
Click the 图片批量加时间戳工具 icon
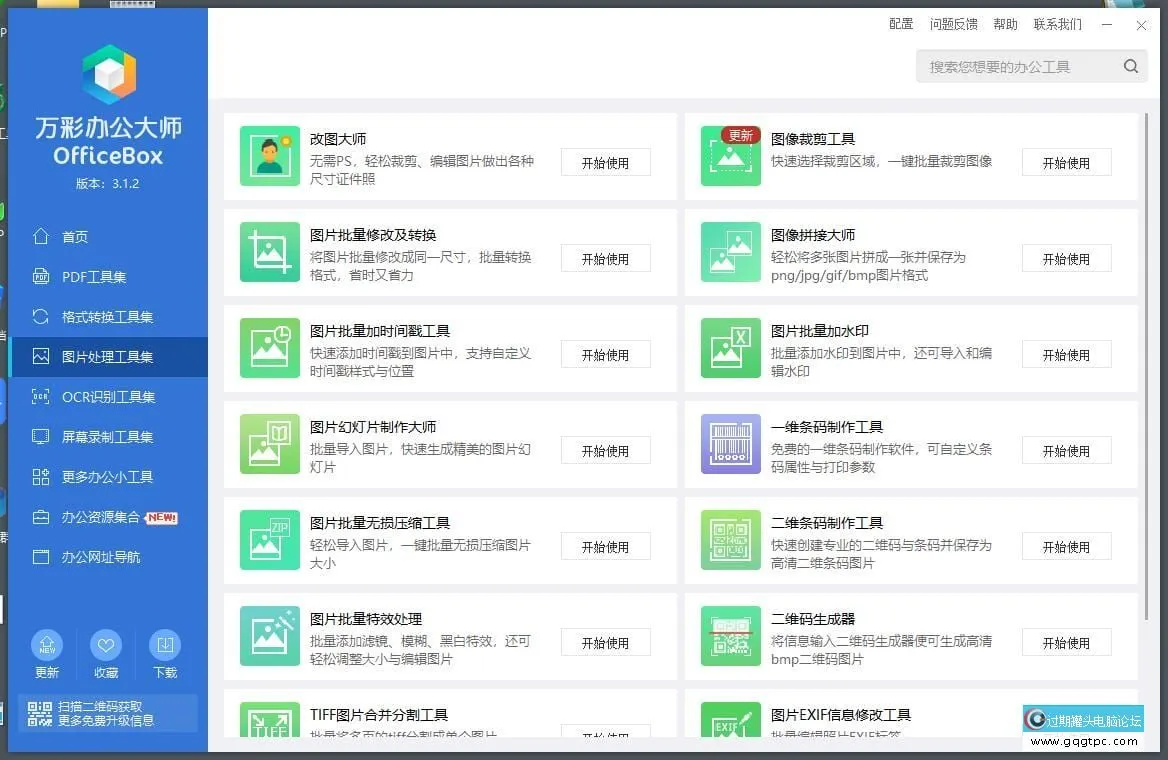[270, 348]
